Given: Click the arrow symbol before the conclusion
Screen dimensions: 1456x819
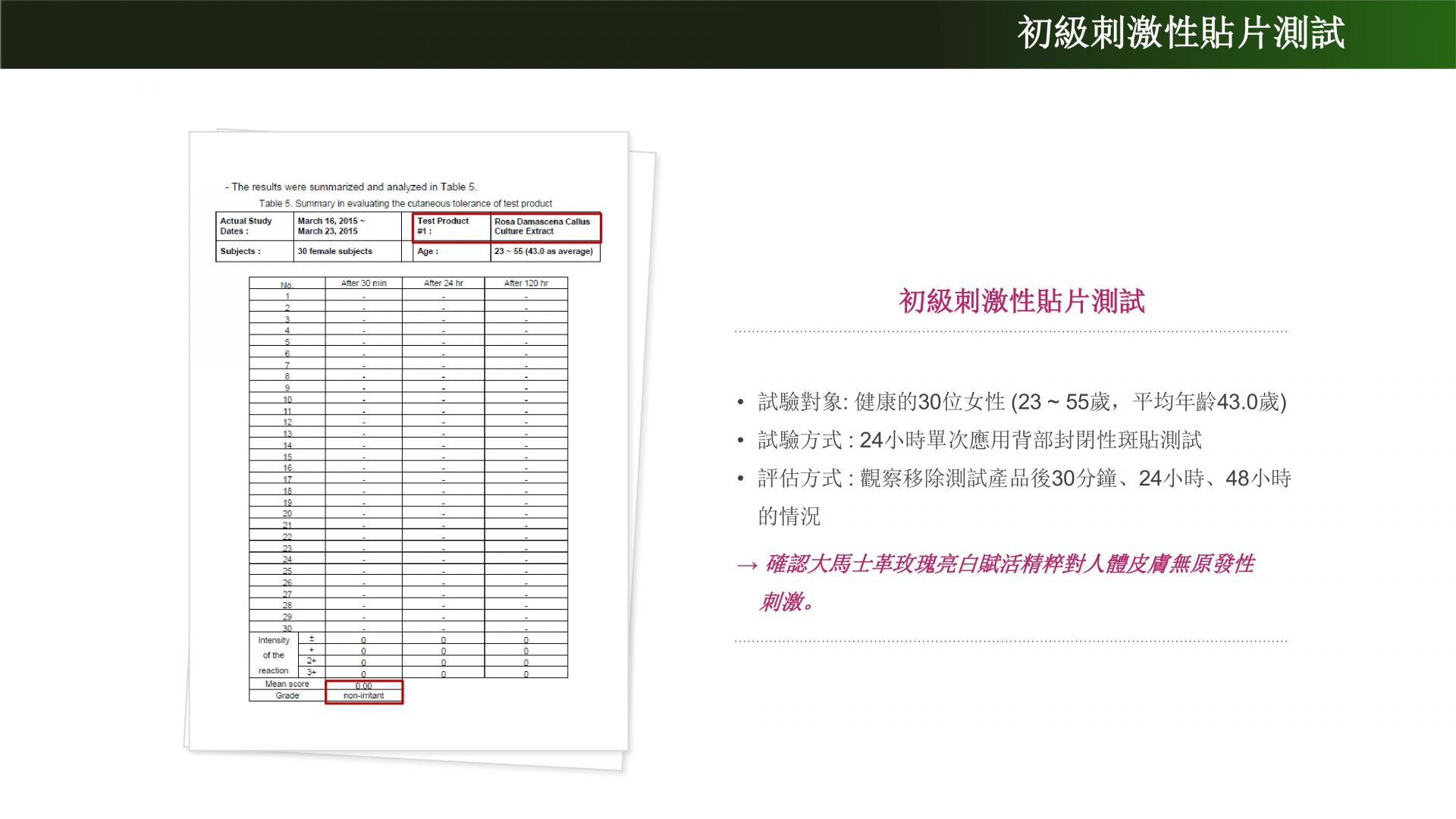Looking at the screenshot, I should pos(747,566).
